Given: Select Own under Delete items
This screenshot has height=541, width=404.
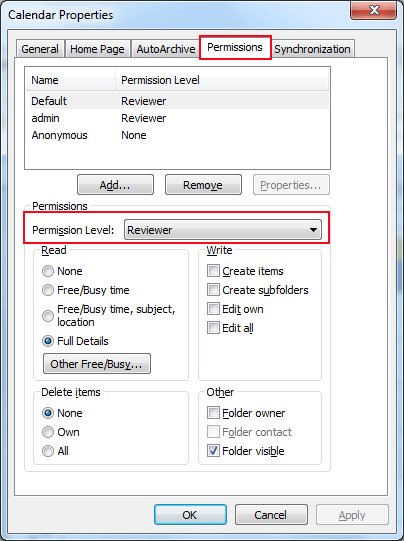Looking at the screenshot, I should pyautogui.click(x=48, y=432).
